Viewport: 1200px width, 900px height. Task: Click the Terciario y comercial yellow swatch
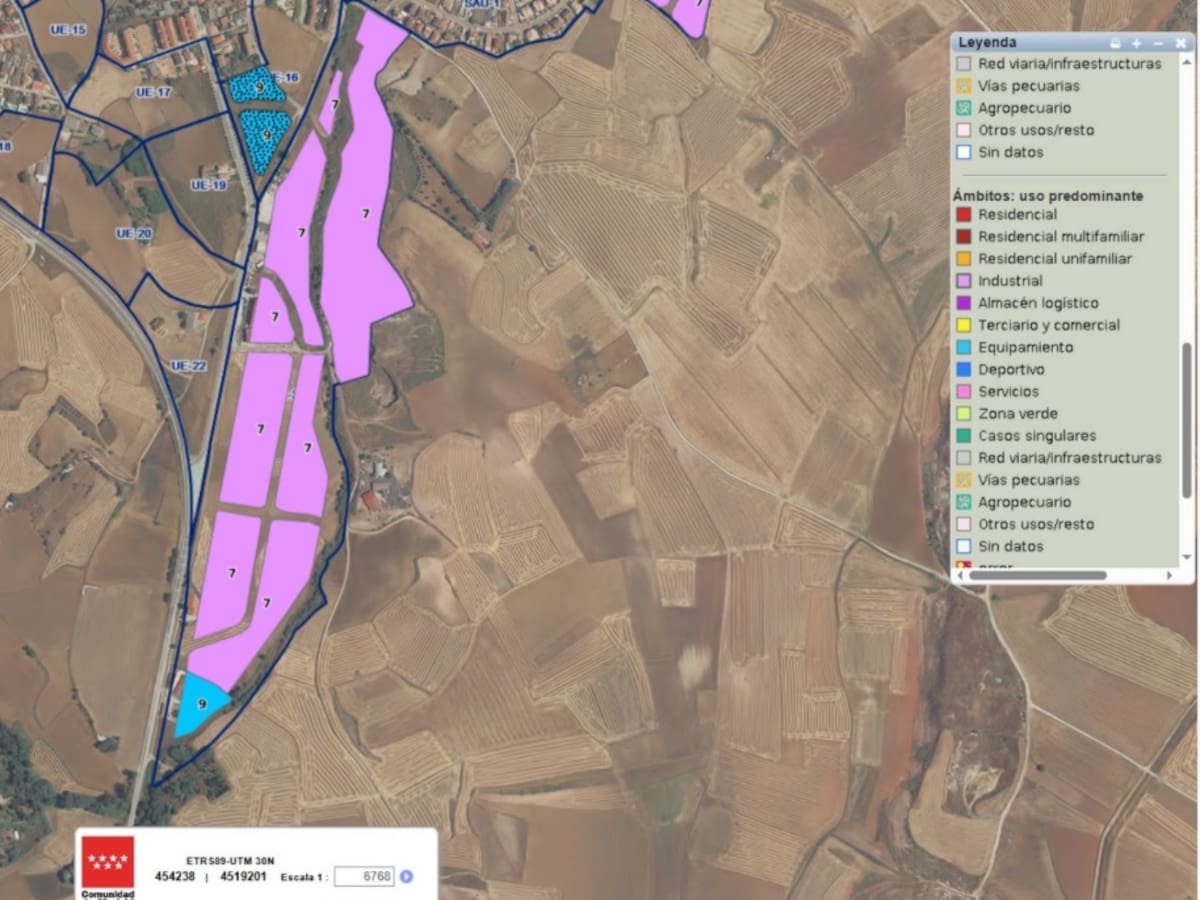tap(963, 325)
